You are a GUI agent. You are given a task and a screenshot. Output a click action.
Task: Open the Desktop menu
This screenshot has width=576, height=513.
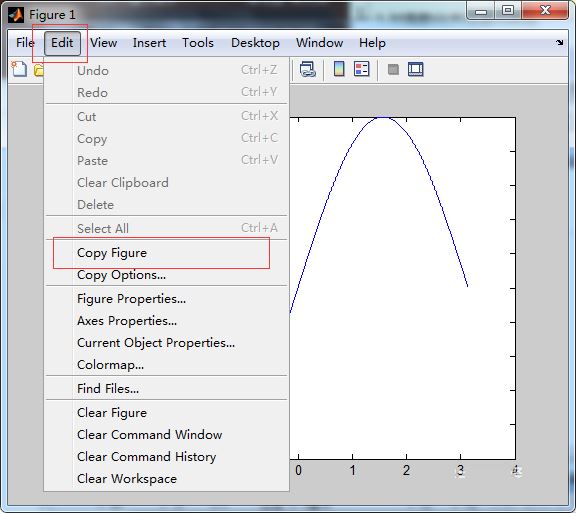[255, 43]
